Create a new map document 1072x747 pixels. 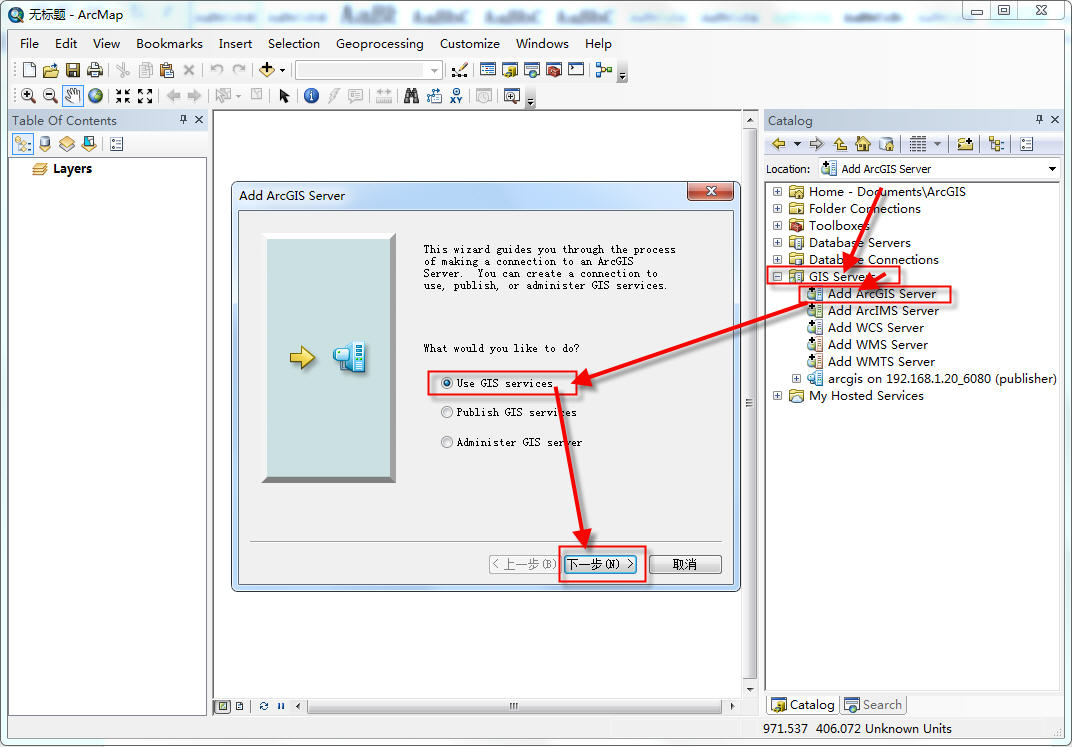[29, 70]
